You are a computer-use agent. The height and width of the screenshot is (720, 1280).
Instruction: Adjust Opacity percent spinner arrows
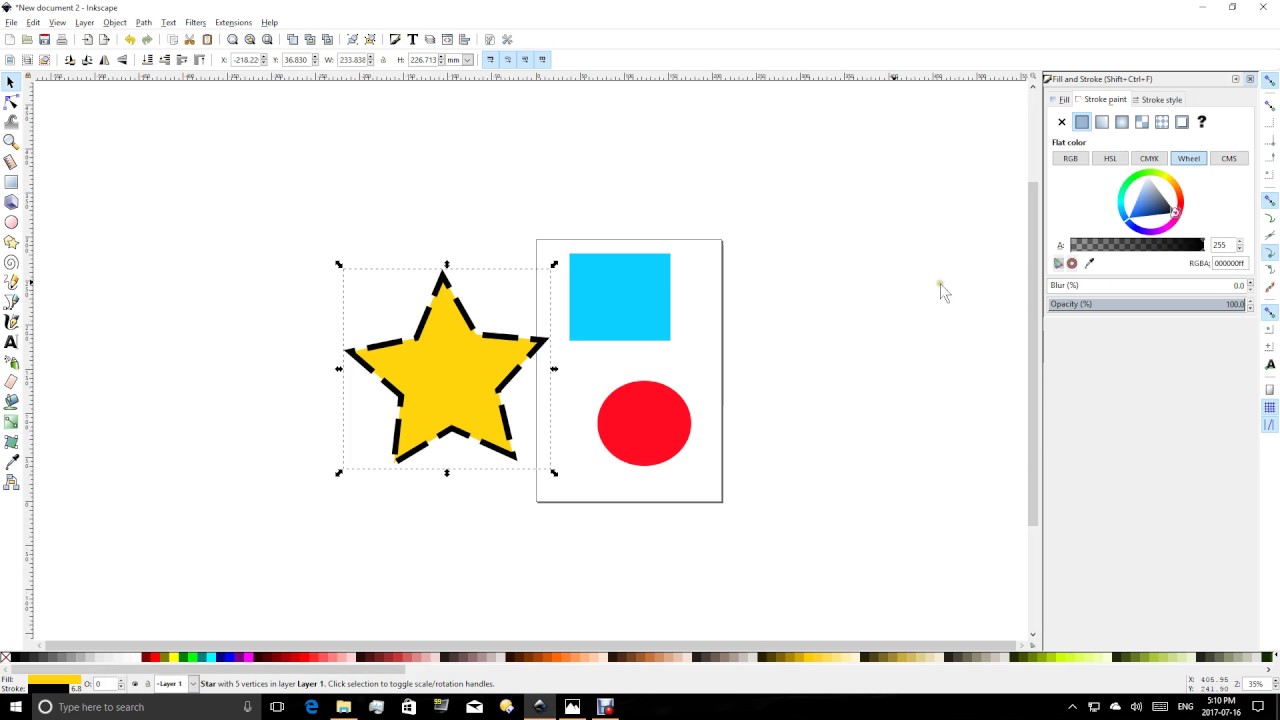pos(1250,304)
